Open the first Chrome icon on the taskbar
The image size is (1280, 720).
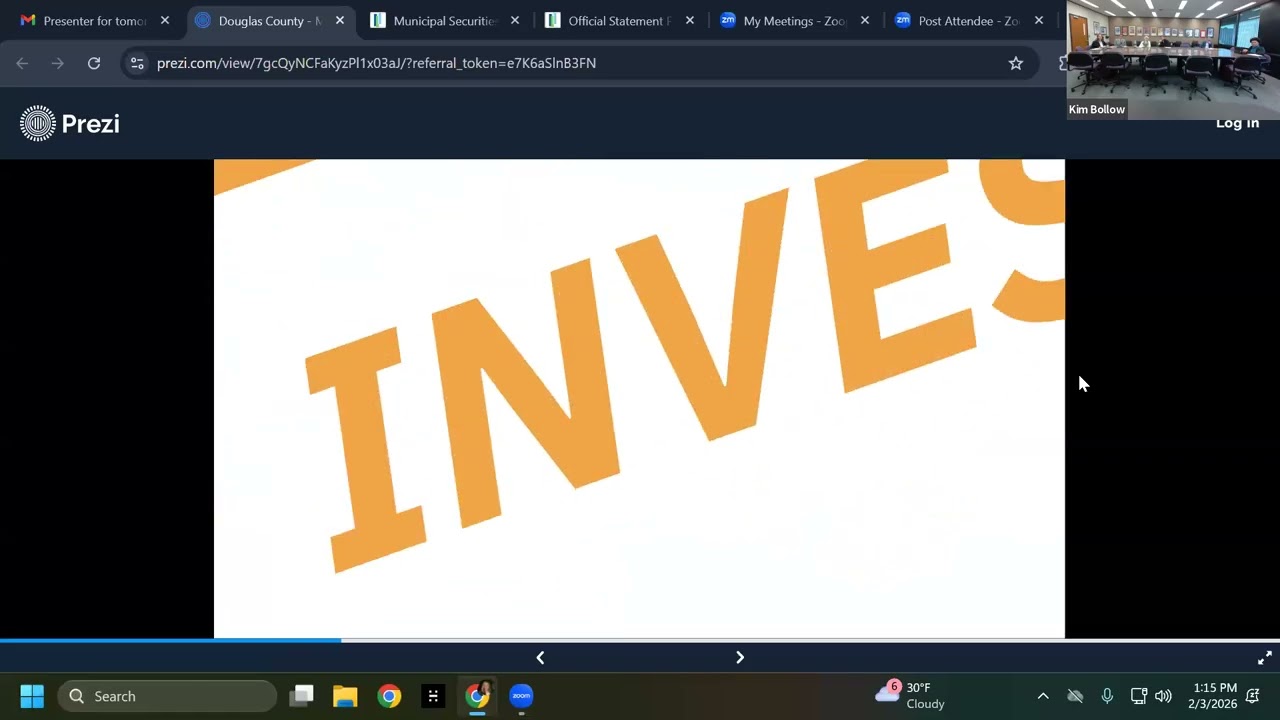coord(389,696)
